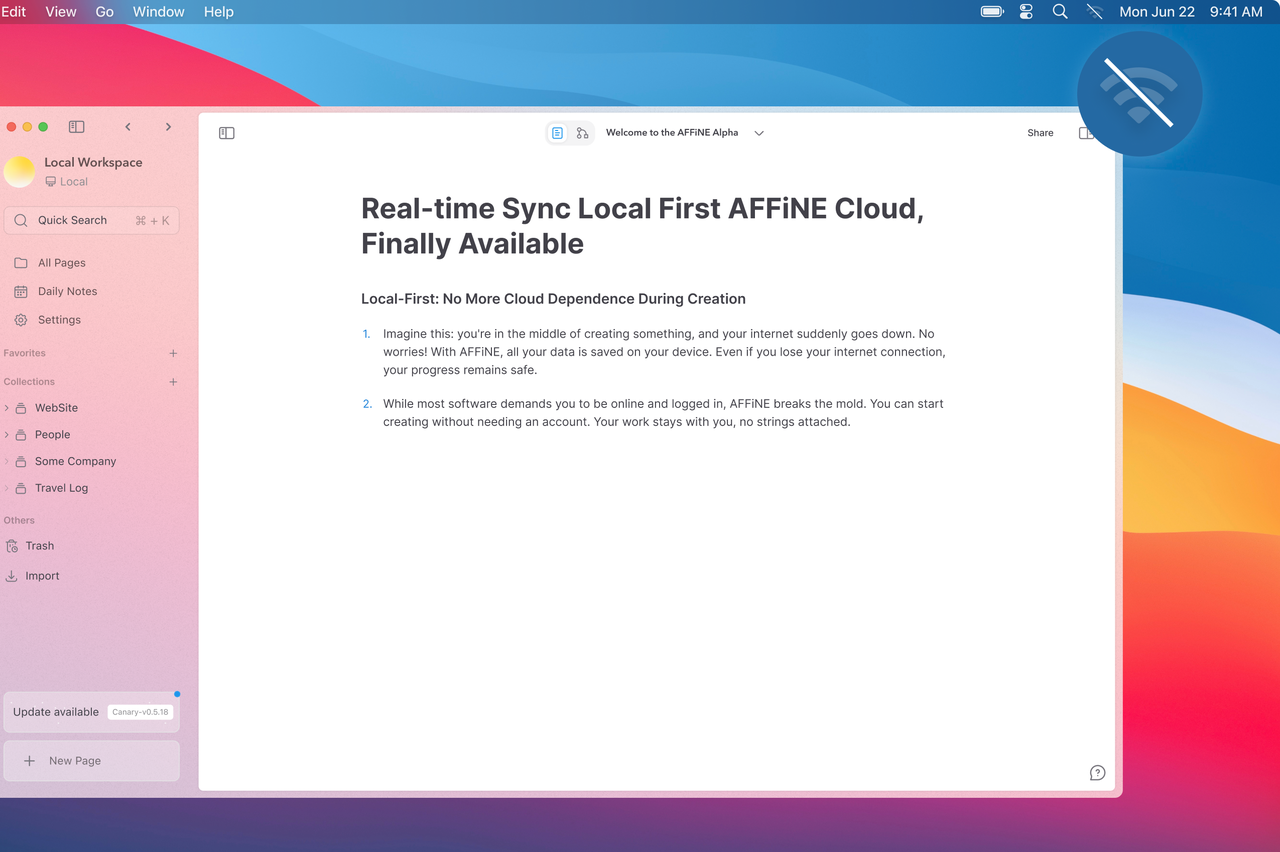This screenshot has height=852, width=1280.
Task: Click the Daily Notes calendar icon
Action: [21, 291]
